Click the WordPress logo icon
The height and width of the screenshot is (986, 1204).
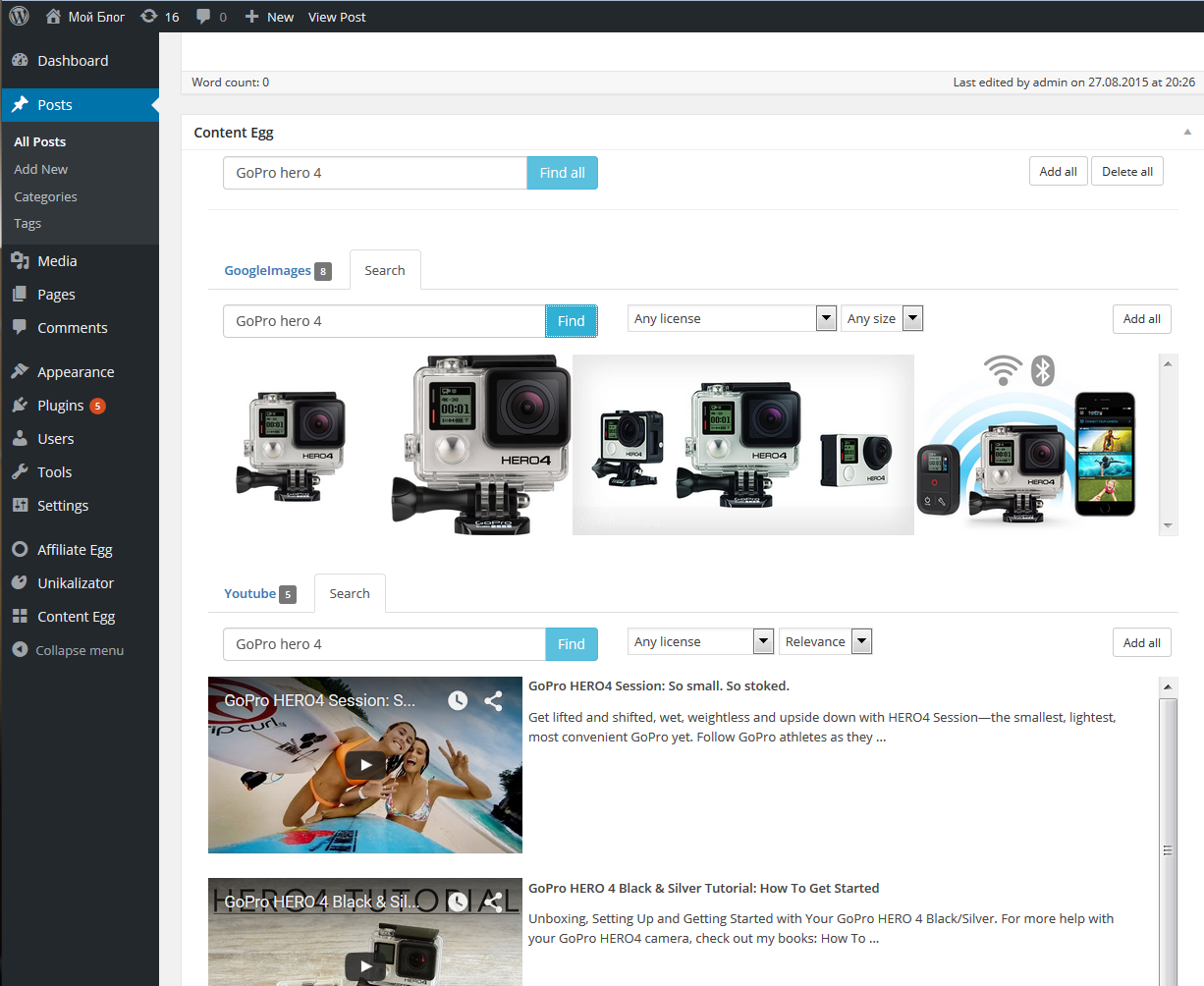coord(19,17)
